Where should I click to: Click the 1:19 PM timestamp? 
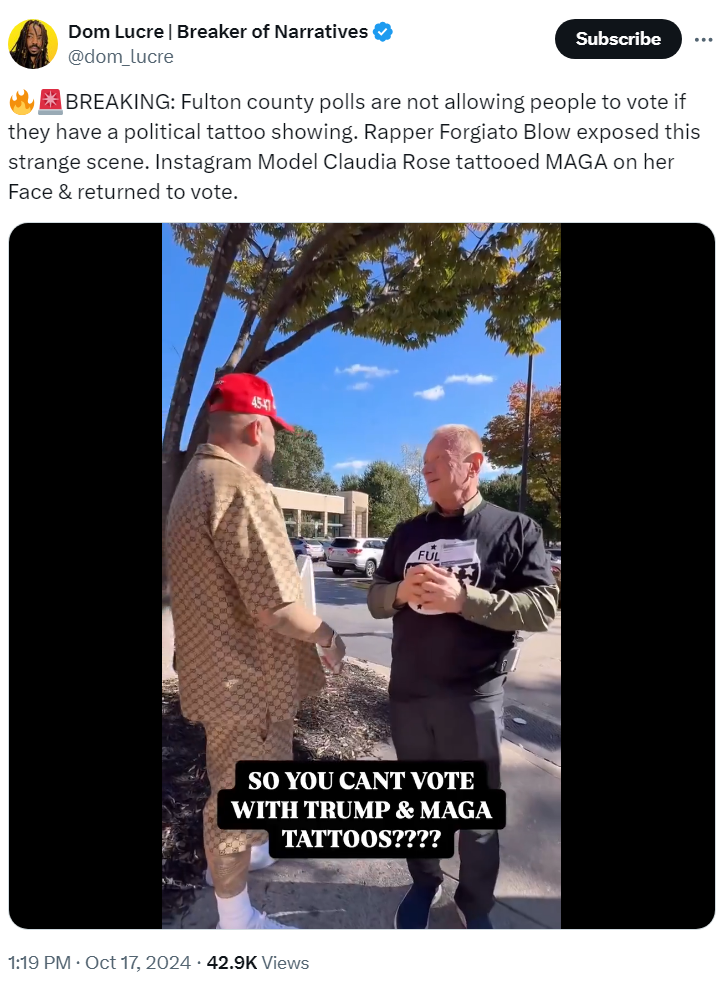[x=39, y=963]
